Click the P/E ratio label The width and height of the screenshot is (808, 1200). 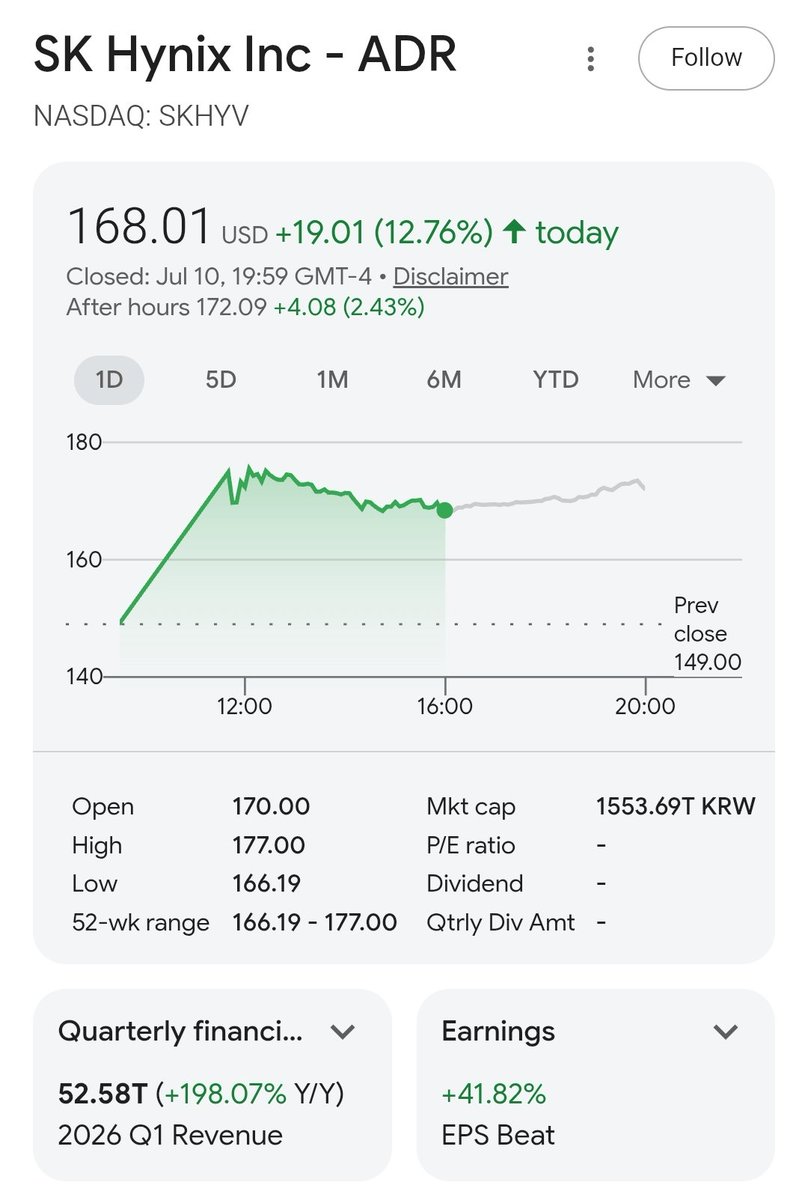(x=471, y=845)
